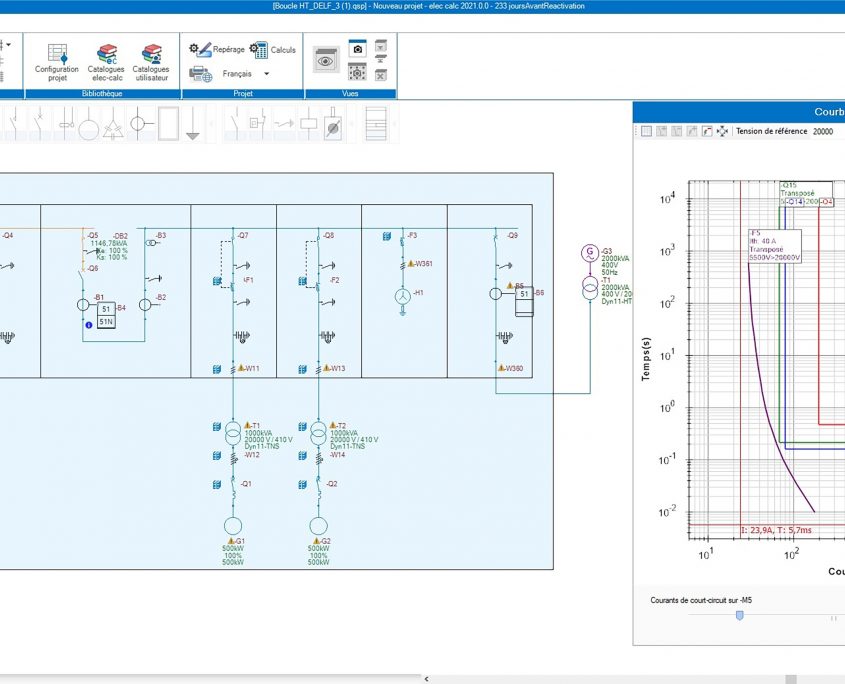
Task: Click the top small window icon in Vues
Action: (x=380, y=45)
